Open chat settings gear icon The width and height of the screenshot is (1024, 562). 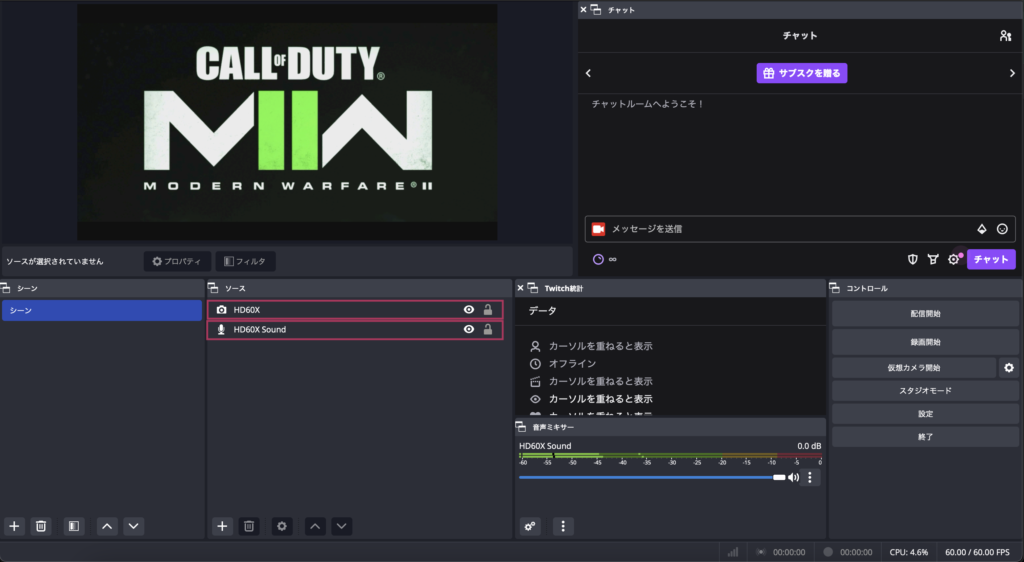pos(953,259)
